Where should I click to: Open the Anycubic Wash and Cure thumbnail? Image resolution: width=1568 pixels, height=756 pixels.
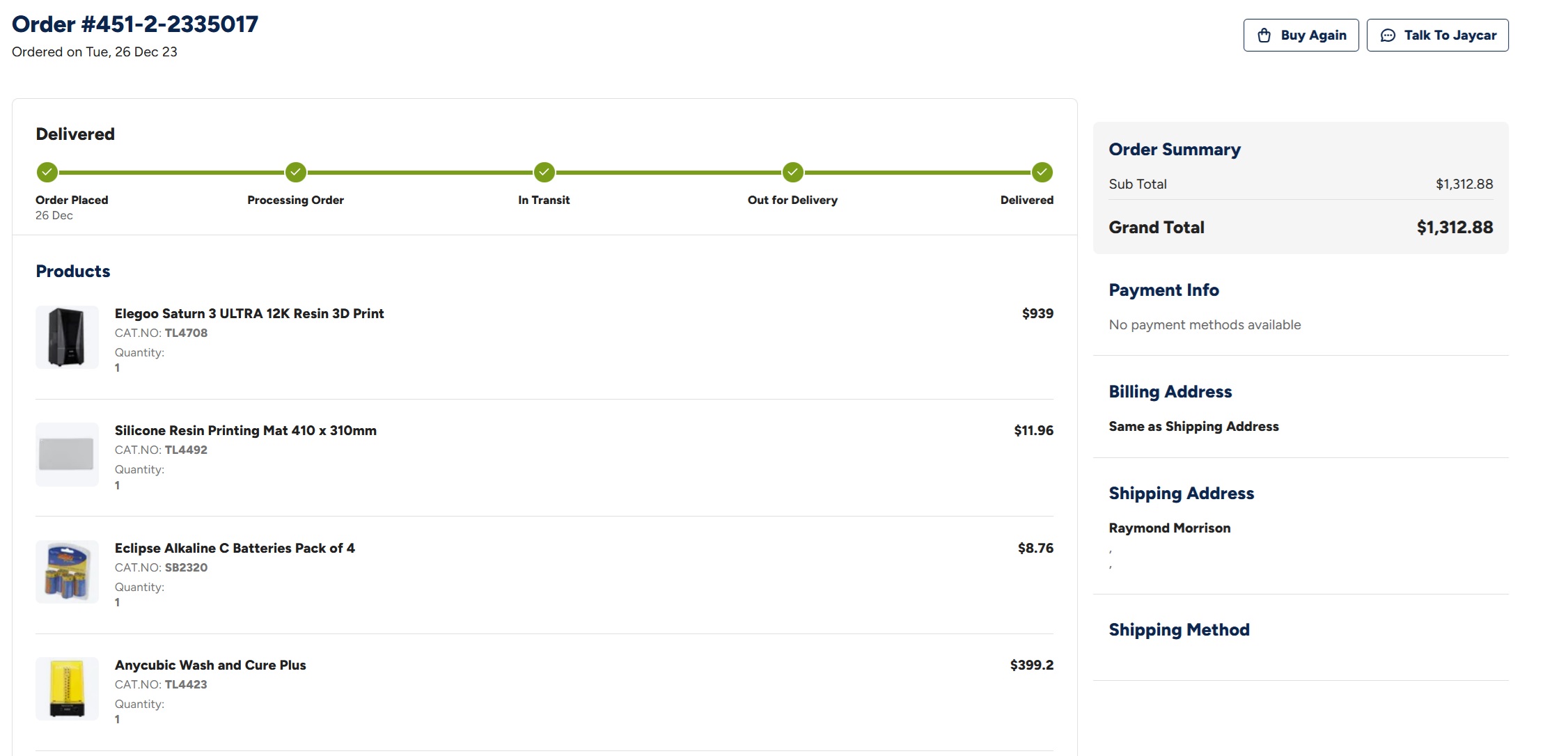[67, 688]
